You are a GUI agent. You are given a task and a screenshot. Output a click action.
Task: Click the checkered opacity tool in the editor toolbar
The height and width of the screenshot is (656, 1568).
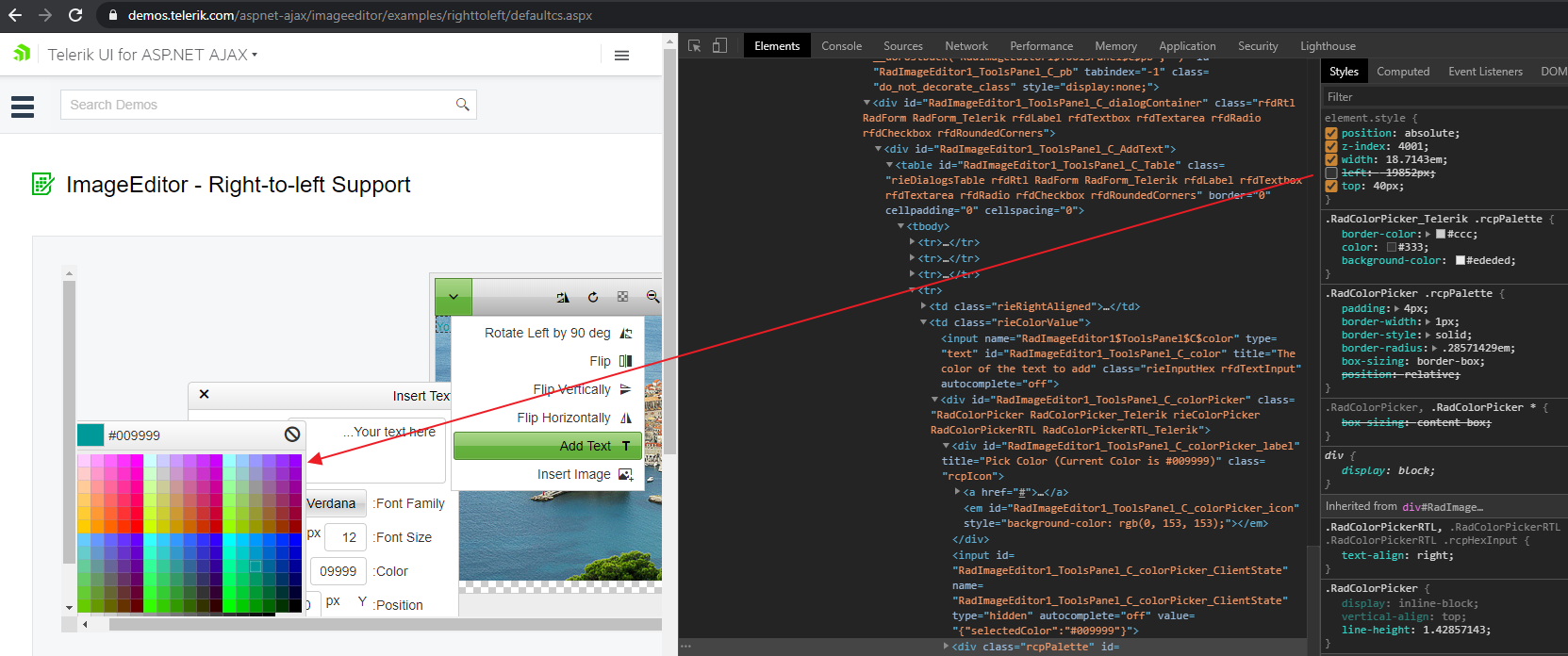(x=622, y=297)
